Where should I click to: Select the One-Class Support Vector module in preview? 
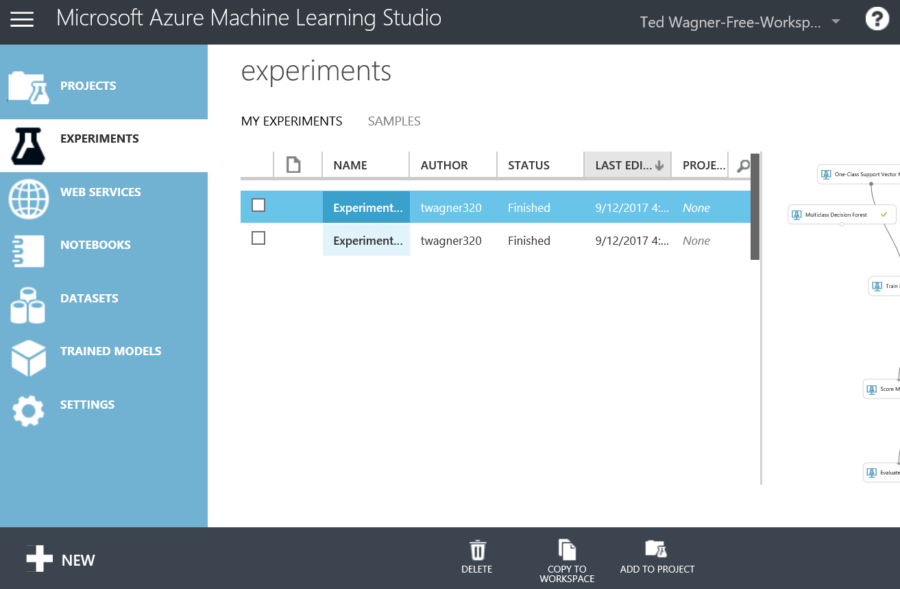(x=859, y=174)
